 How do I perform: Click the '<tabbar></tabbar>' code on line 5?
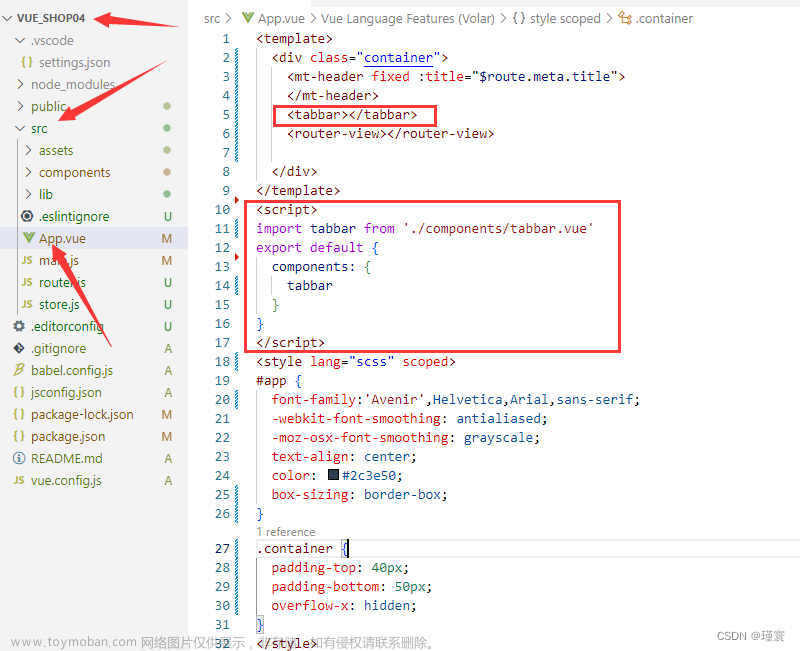(x=352, y=115)
